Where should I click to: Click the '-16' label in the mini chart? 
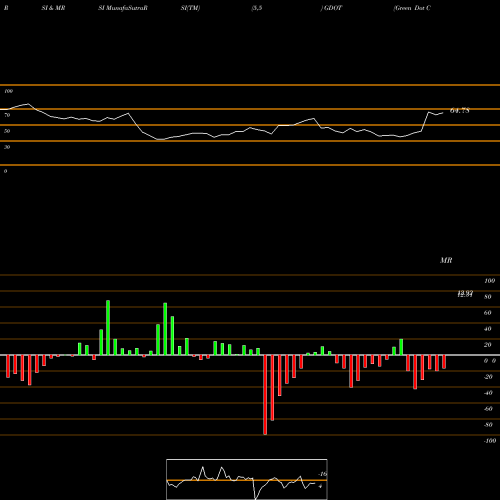[322, 474]
